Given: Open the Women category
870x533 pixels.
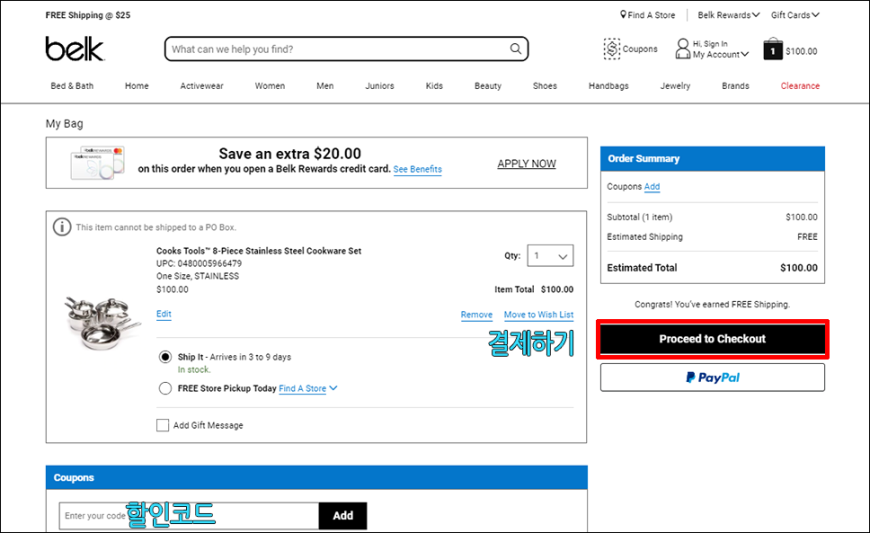Looking at the screenshot, I should [x=270, y=86].
